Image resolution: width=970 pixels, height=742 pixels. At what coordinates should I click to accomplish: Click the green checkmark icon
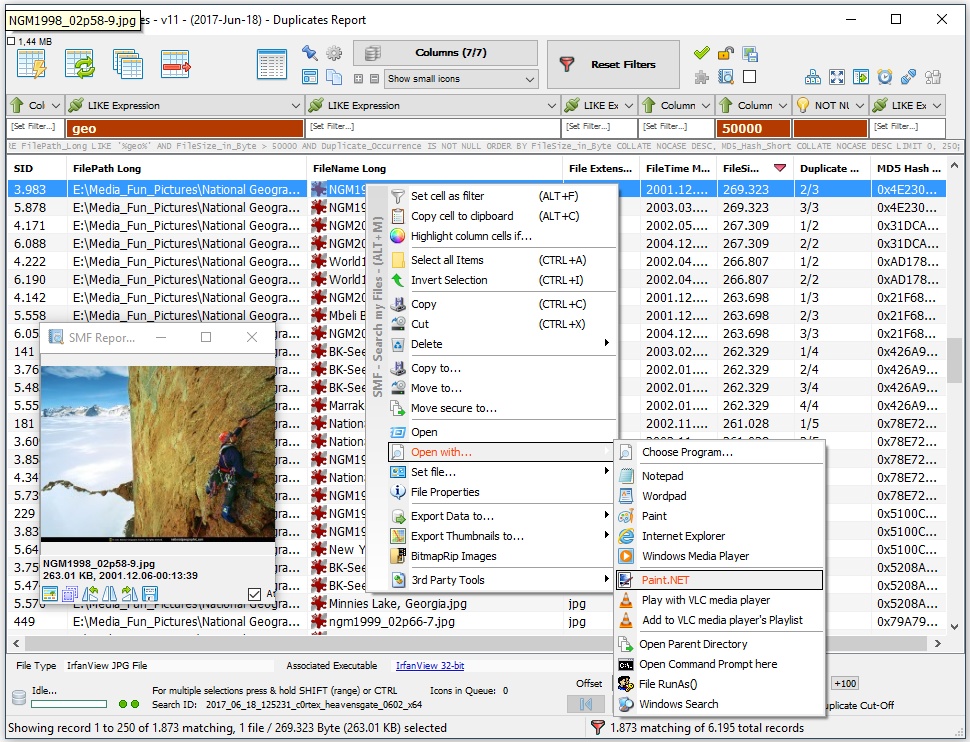[x=702, y=53]
